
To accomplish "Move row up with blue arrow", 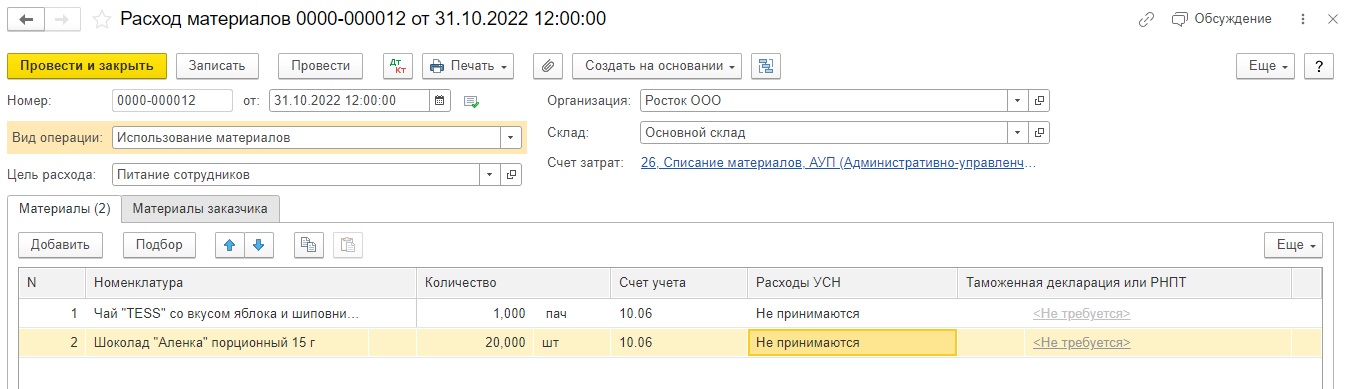I will tap(230, 244).
